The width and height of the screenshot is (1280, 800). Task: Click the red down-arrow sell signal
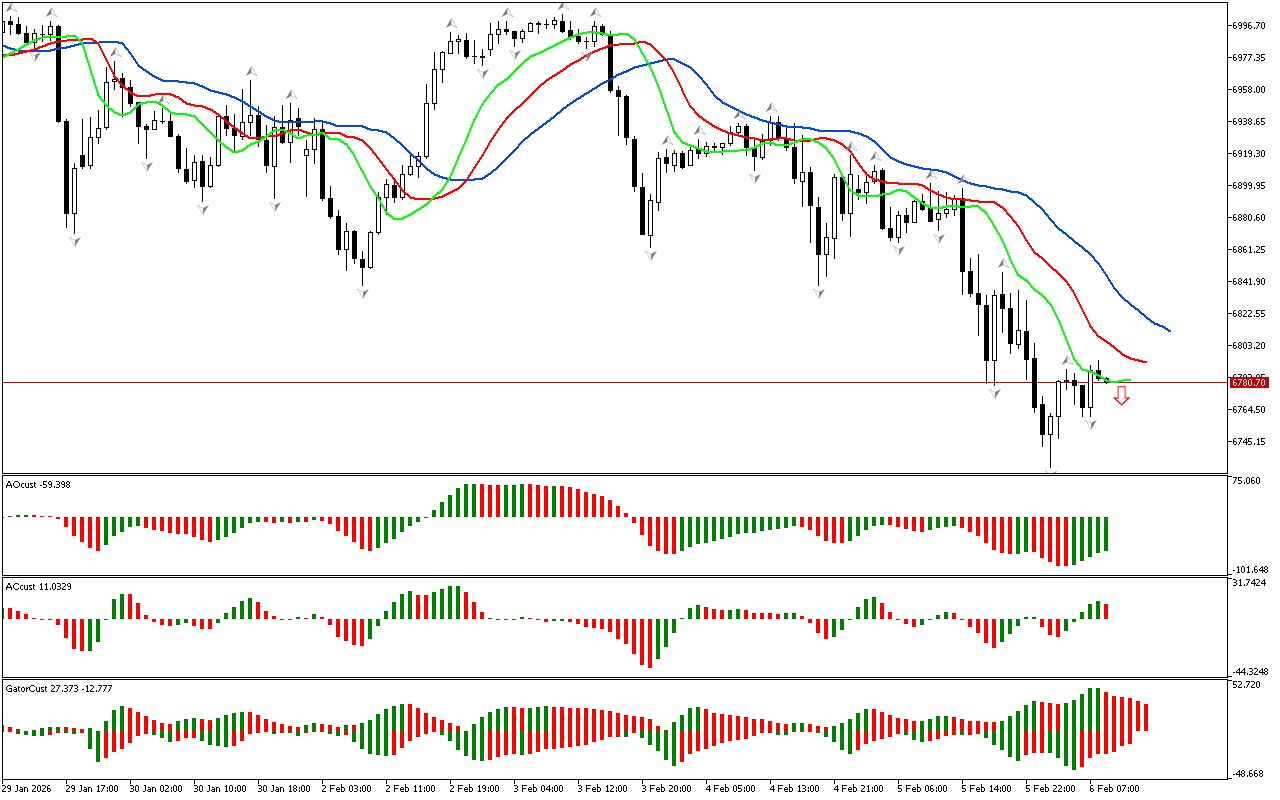[x=1122, y=396]
